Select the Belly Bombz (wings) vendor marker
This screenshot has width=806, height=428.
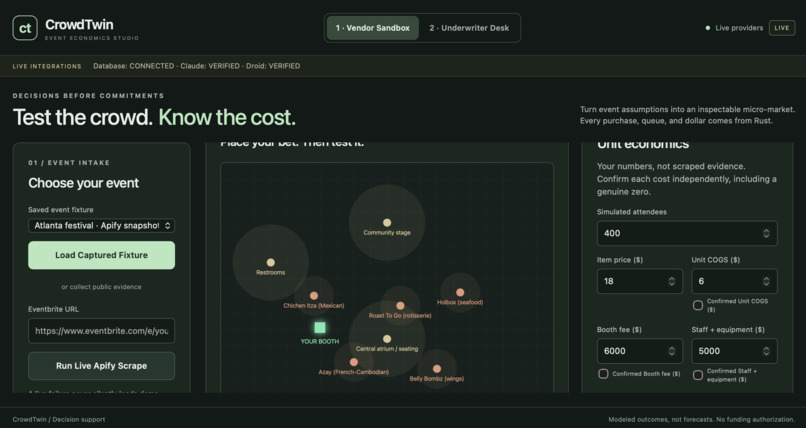click(x=436, y=369)
